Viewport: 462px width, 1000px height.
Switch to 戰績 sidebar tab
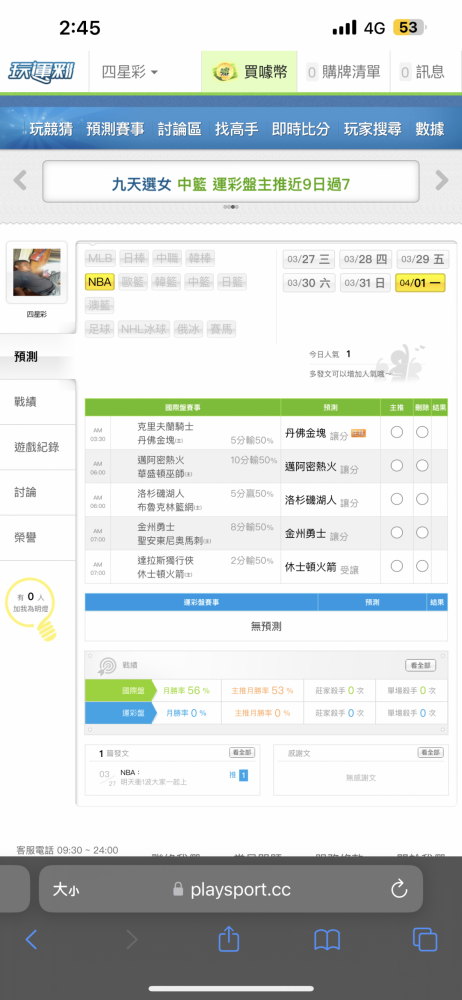coord(38,402)
